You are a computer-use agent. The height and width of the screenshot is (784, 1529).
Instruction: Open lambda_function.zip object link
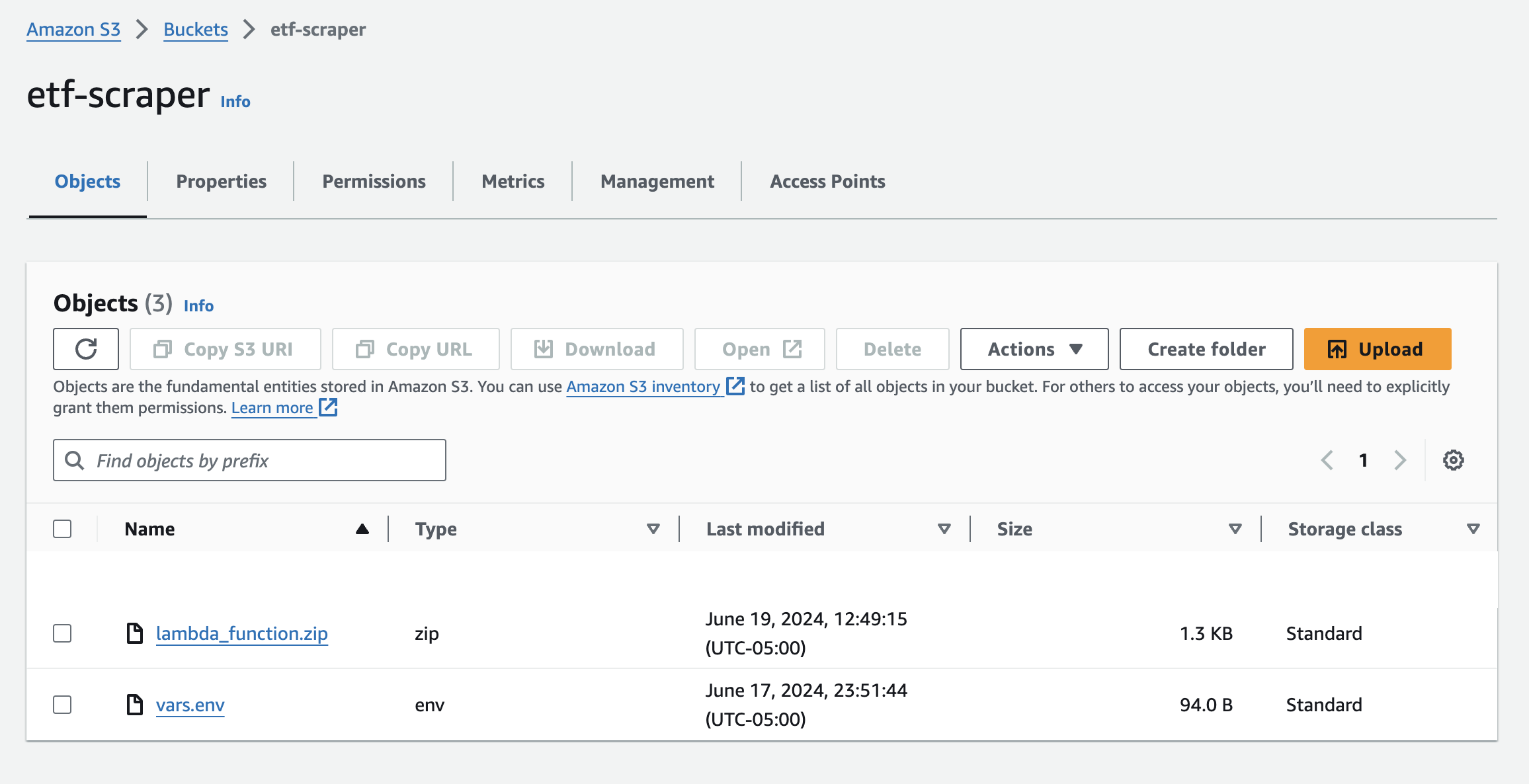coord(242,633)
